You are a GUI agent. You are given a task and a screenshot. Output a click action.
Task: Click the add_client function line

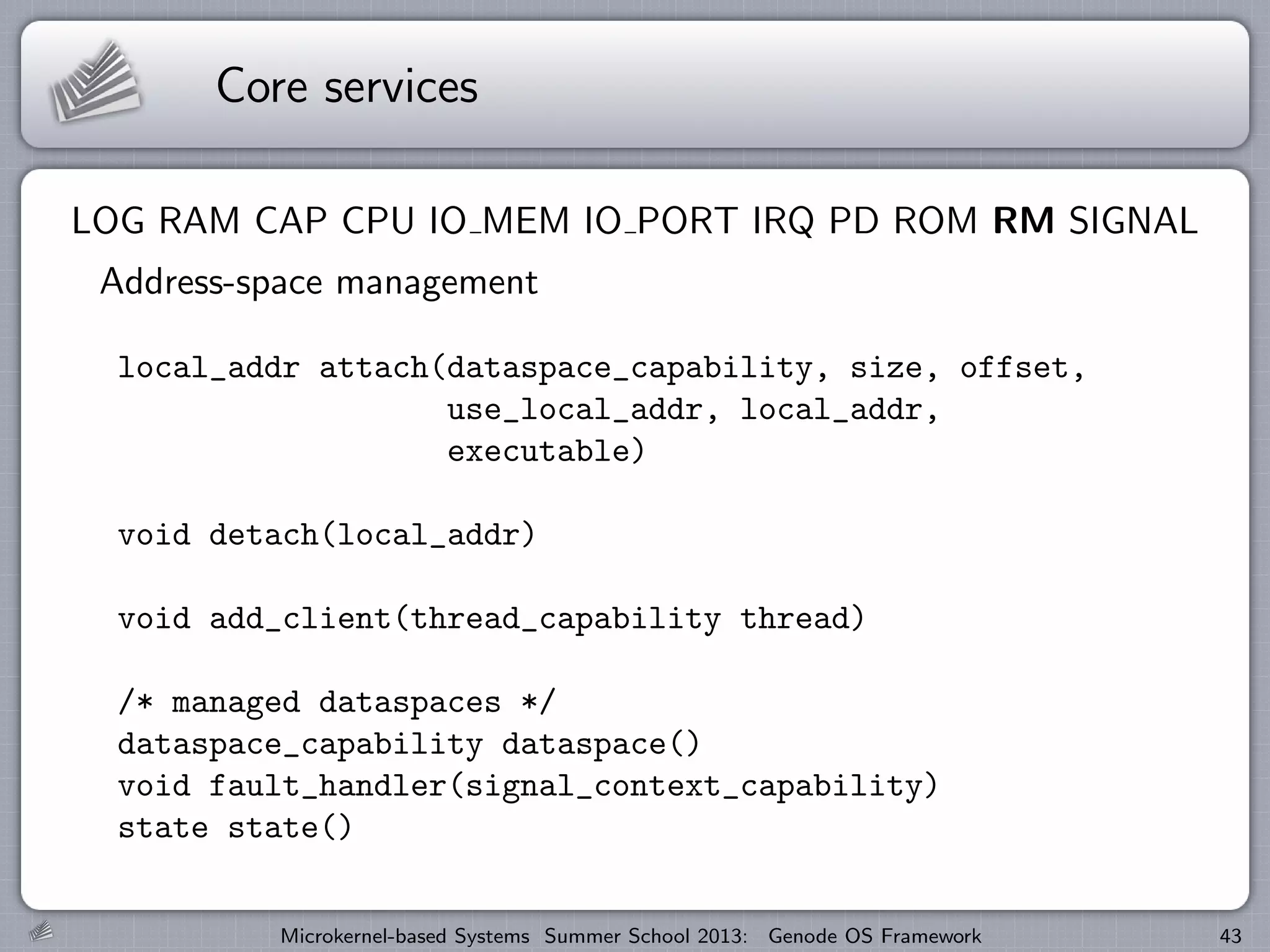[491, 619]
